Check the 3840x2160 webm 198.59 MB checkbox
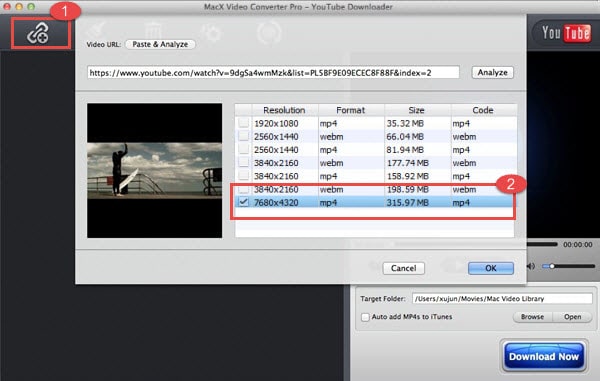Image resolution: width=600 pixels, height=381 pixels. [x=243, y=189]
